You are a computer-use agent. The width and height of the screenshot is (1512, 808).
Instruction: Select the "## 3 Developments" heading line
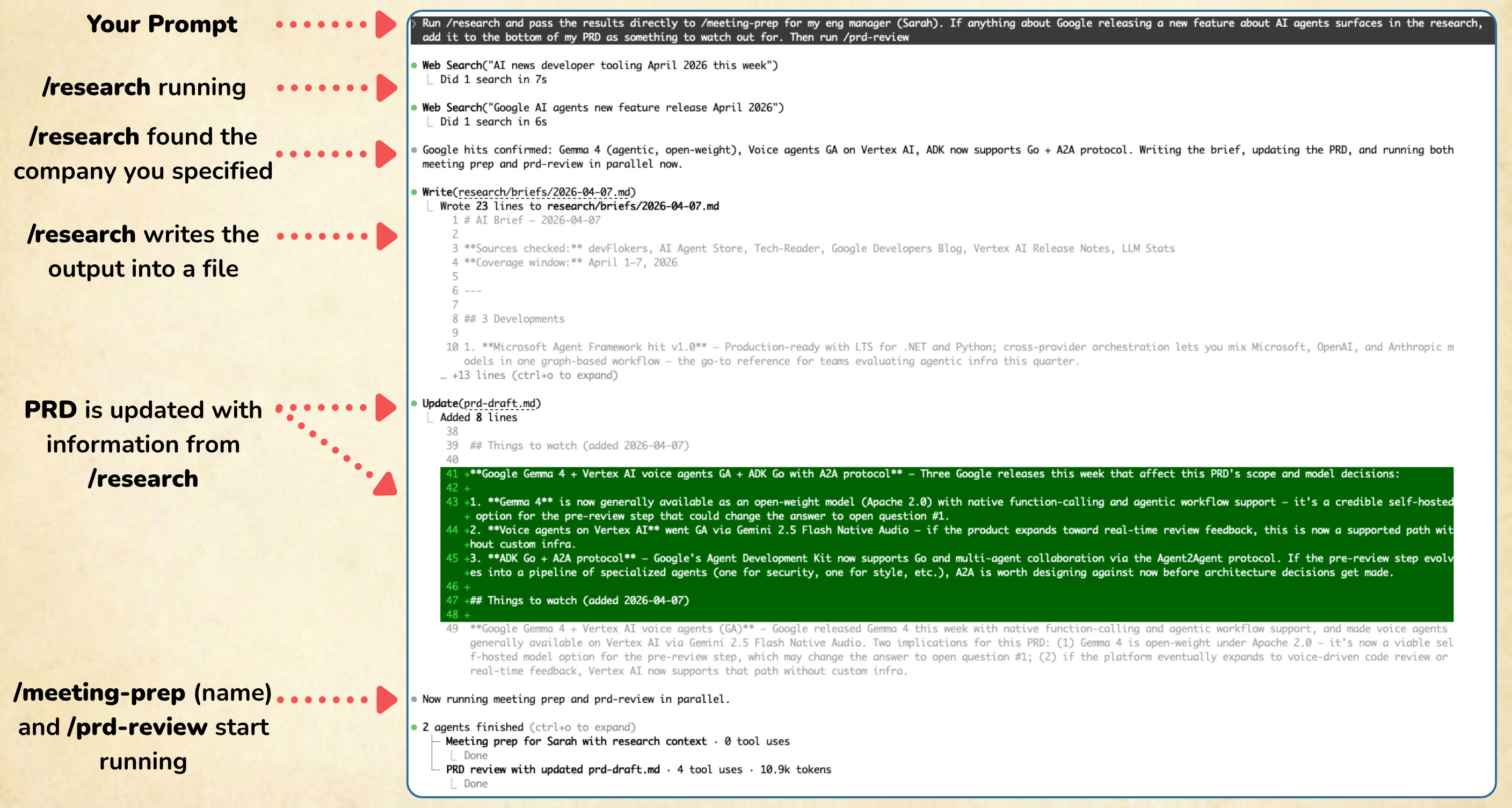point(514,319)
